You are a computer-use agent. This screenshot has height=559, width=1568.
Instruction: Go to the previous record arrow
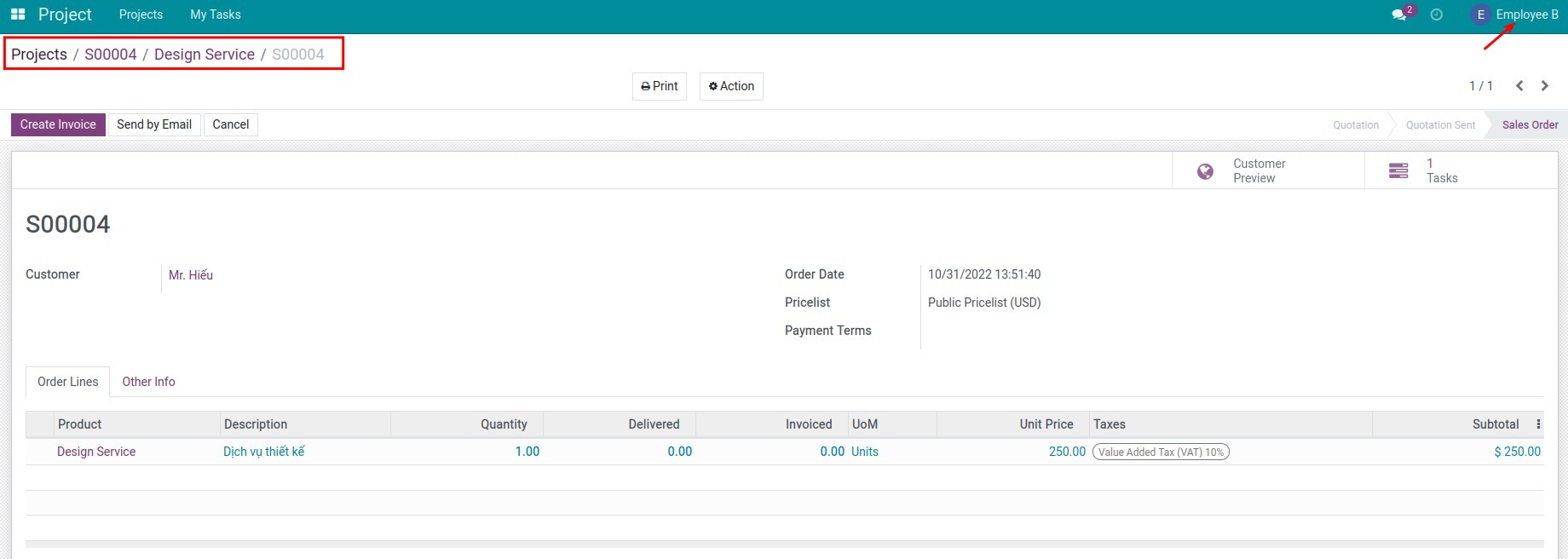[x=1519, y=86]
